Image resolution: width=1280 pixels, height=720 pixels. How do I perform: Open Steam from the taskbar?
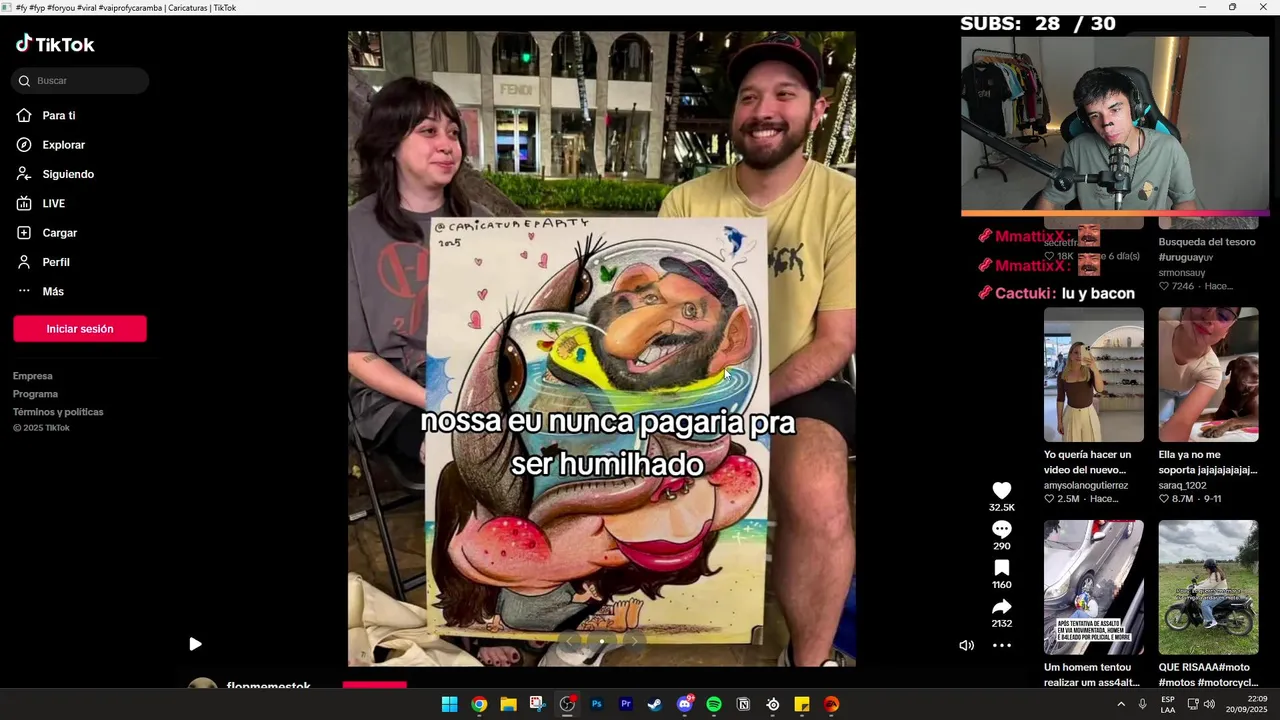point(655,704)
